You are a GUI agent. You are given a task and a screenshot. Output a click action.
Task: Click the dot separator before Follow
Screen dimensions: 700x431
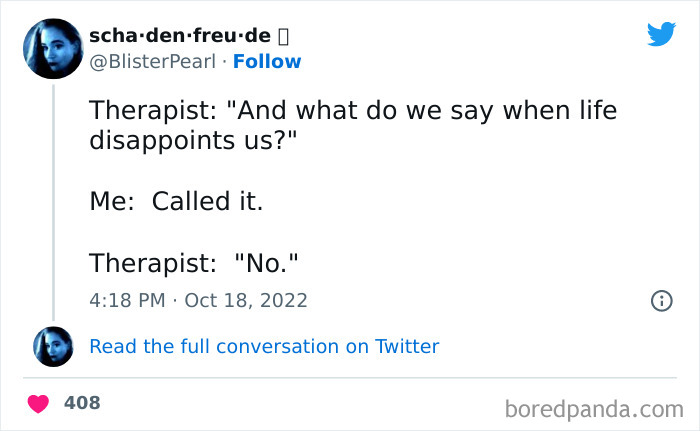coord(224,61)
